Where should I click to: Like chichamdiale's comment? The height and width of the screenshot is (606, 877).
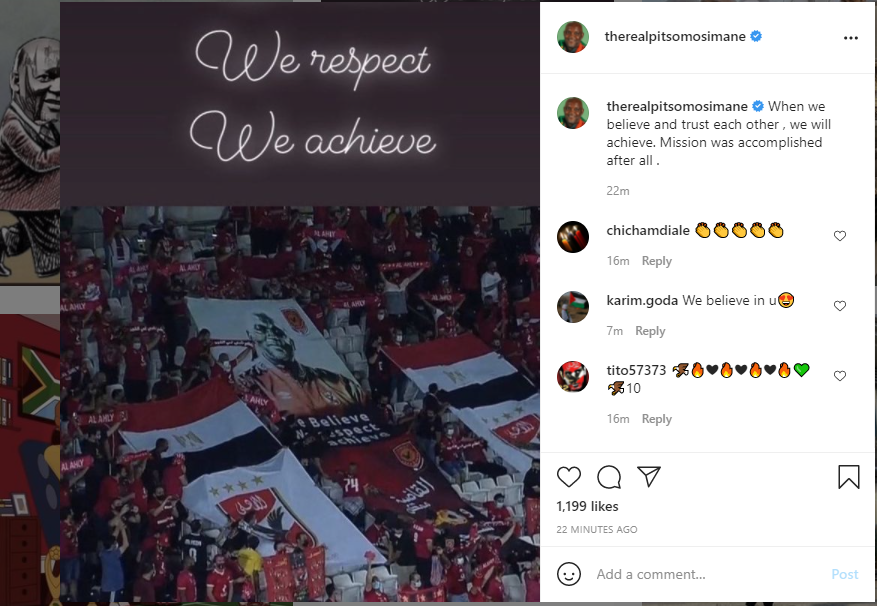(840, 236)
